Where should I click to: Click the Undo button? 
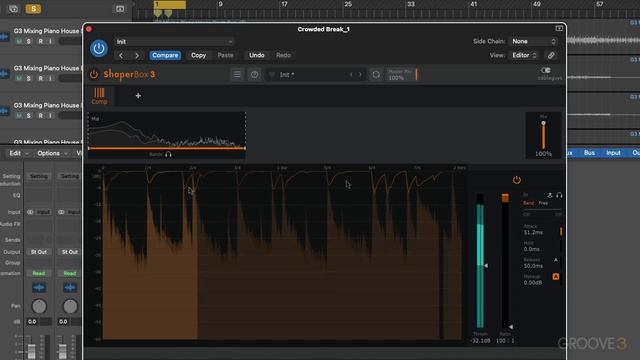(257, 55)
